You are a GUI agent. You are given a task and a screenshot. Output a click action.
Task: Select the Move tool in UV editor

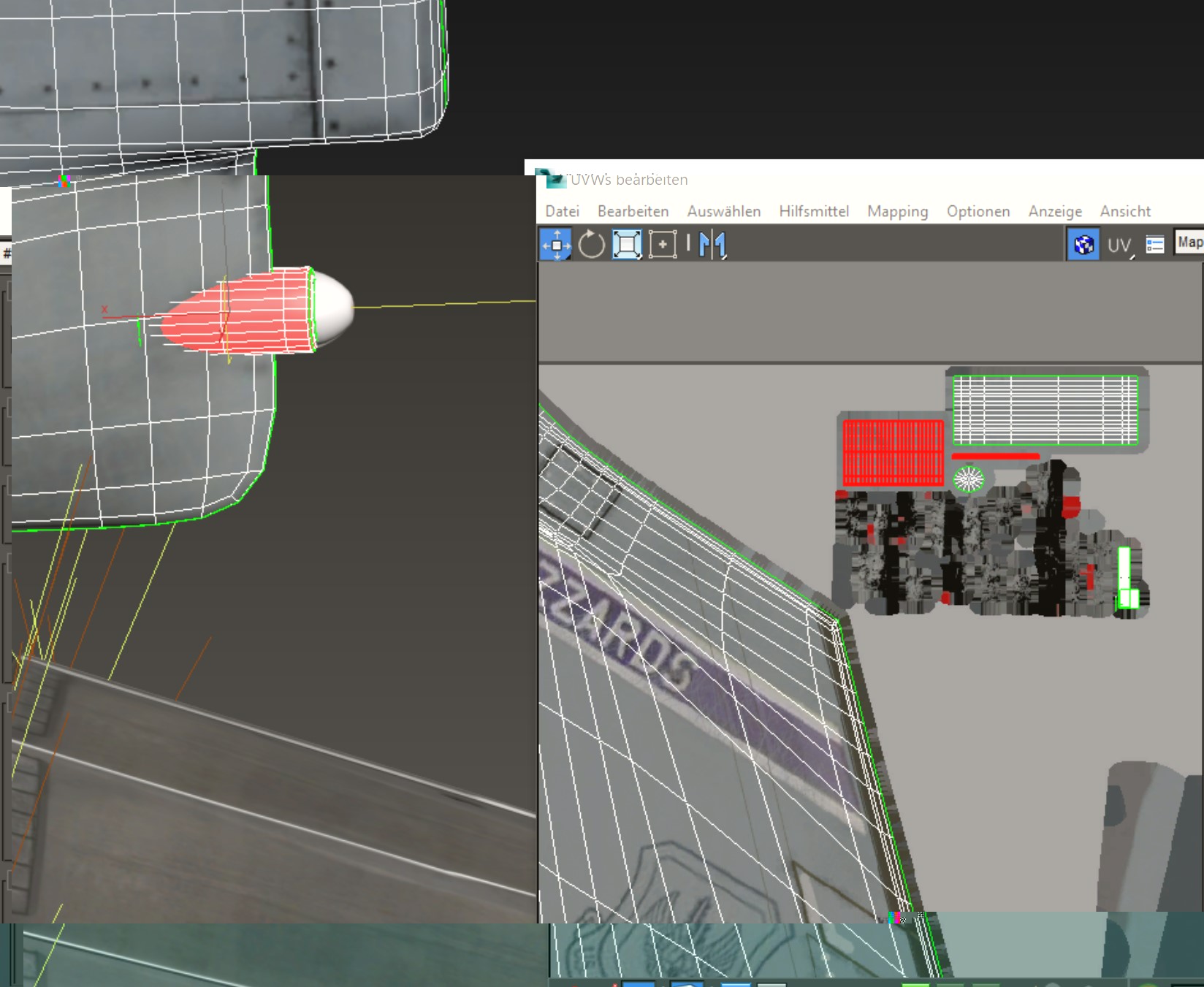tap(556, 245)
